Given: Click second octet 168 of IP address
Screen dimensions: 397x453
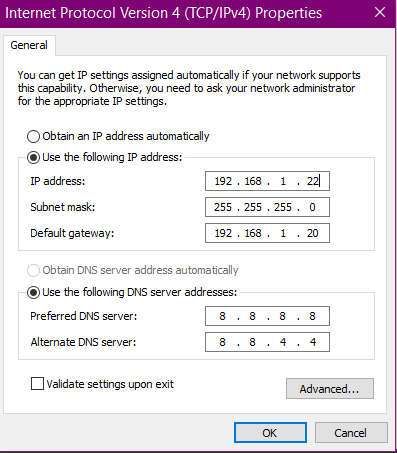Looking at the screenshot, I should pos(253,181).
